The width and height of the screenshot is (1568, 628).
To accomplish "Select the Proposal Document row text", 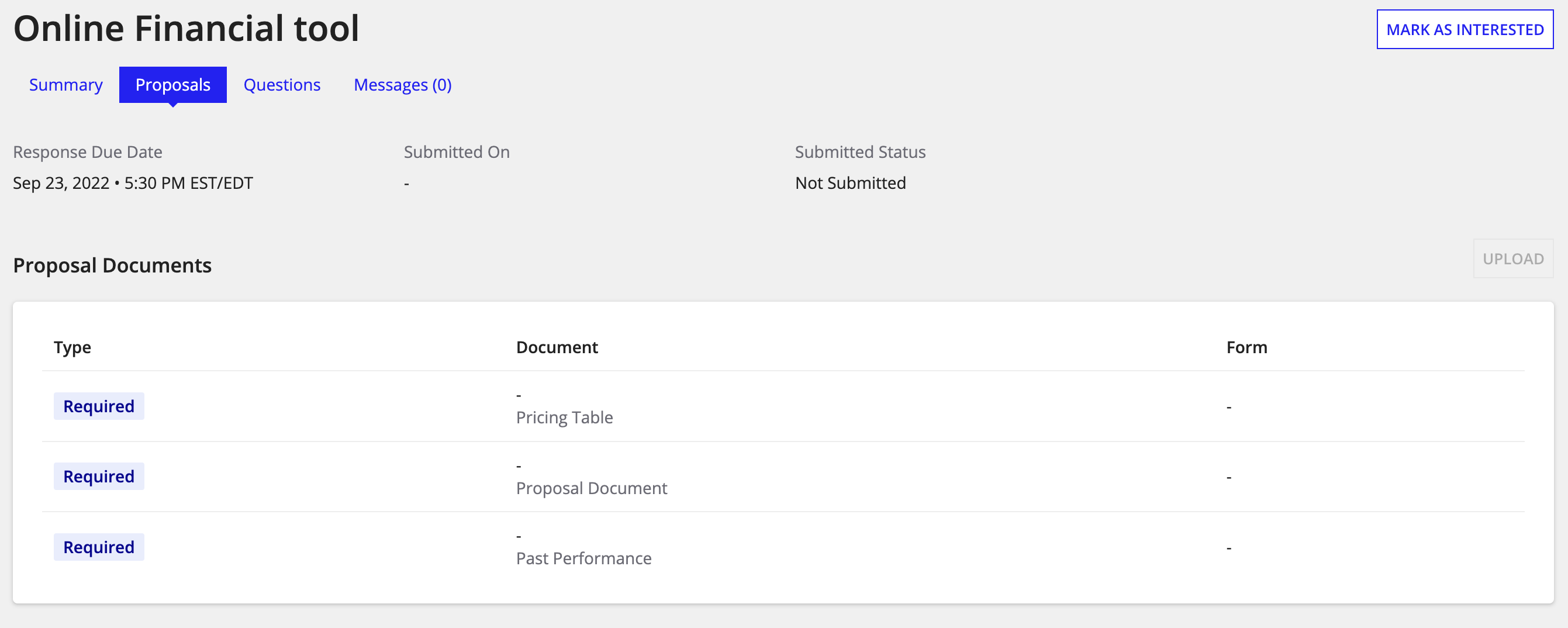I will [x=591, y=488].
